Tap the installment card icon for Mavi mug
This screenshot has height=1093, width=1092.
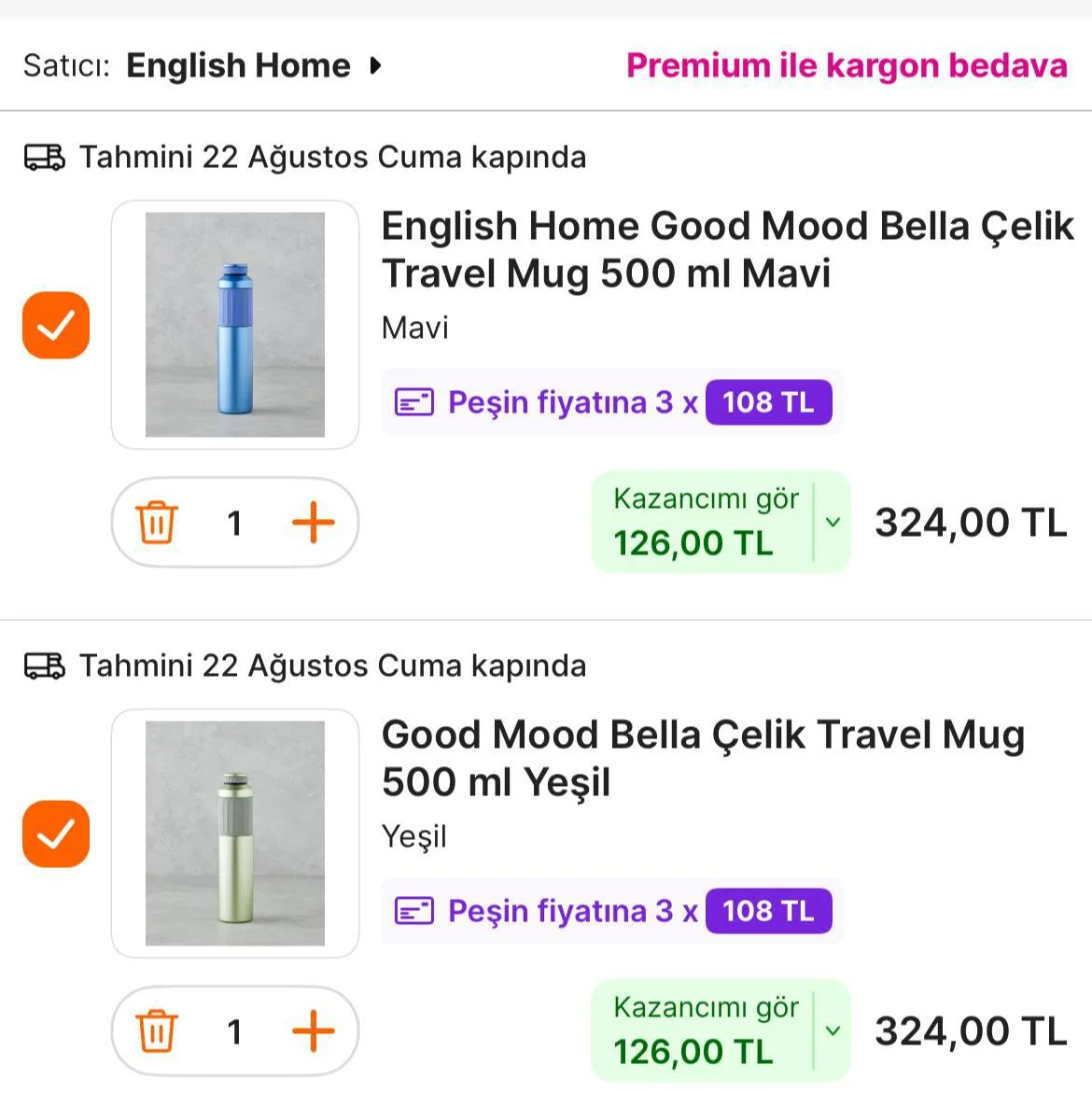[414, 402]
